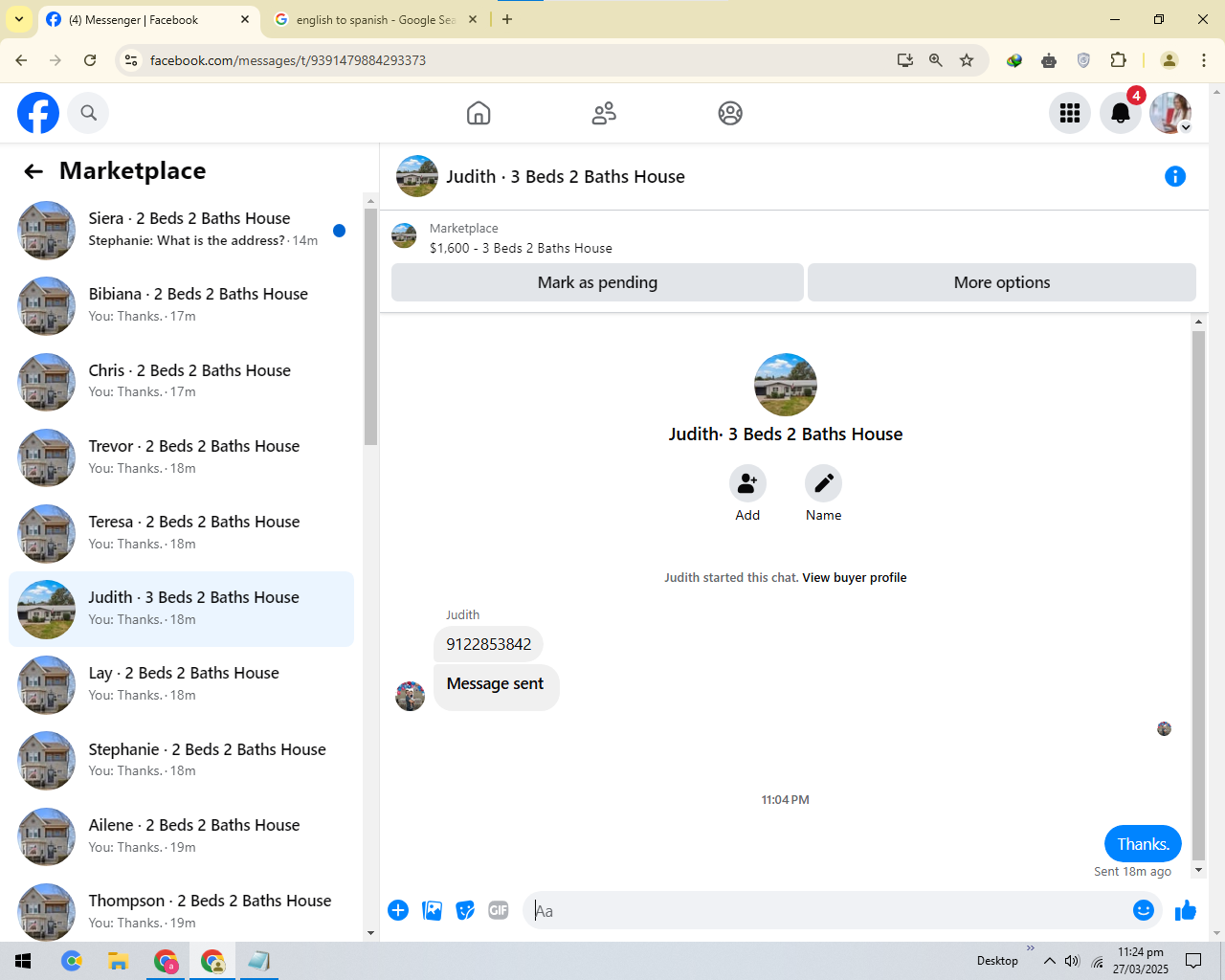Image resolution: width=1225 pixels, height=980 pixels.
Task: Choose a GIF icon
Action: (499, 910)
